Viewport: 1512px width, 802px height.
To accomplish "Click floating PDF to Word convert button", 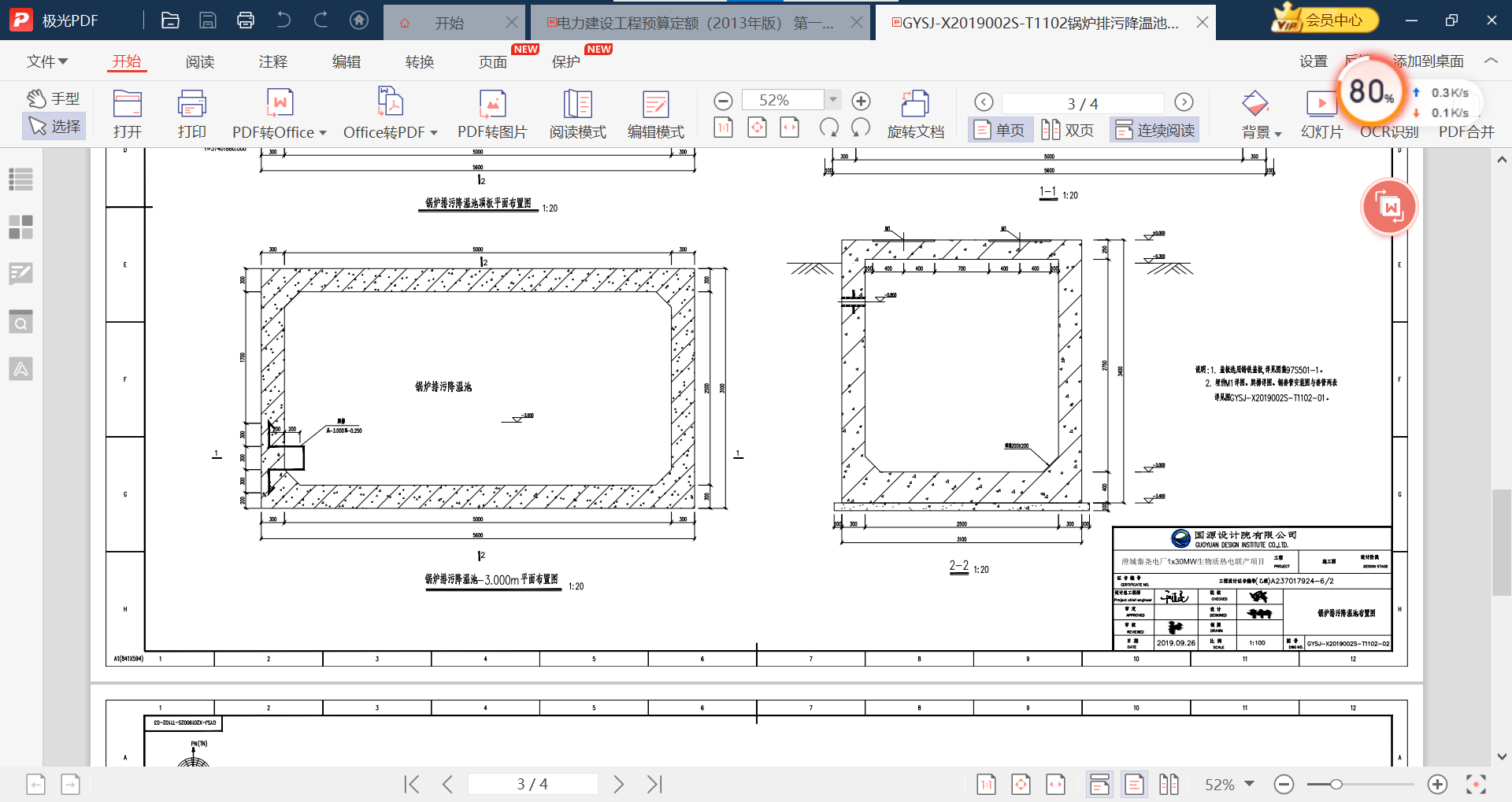I will click(x=1389, y=207).
